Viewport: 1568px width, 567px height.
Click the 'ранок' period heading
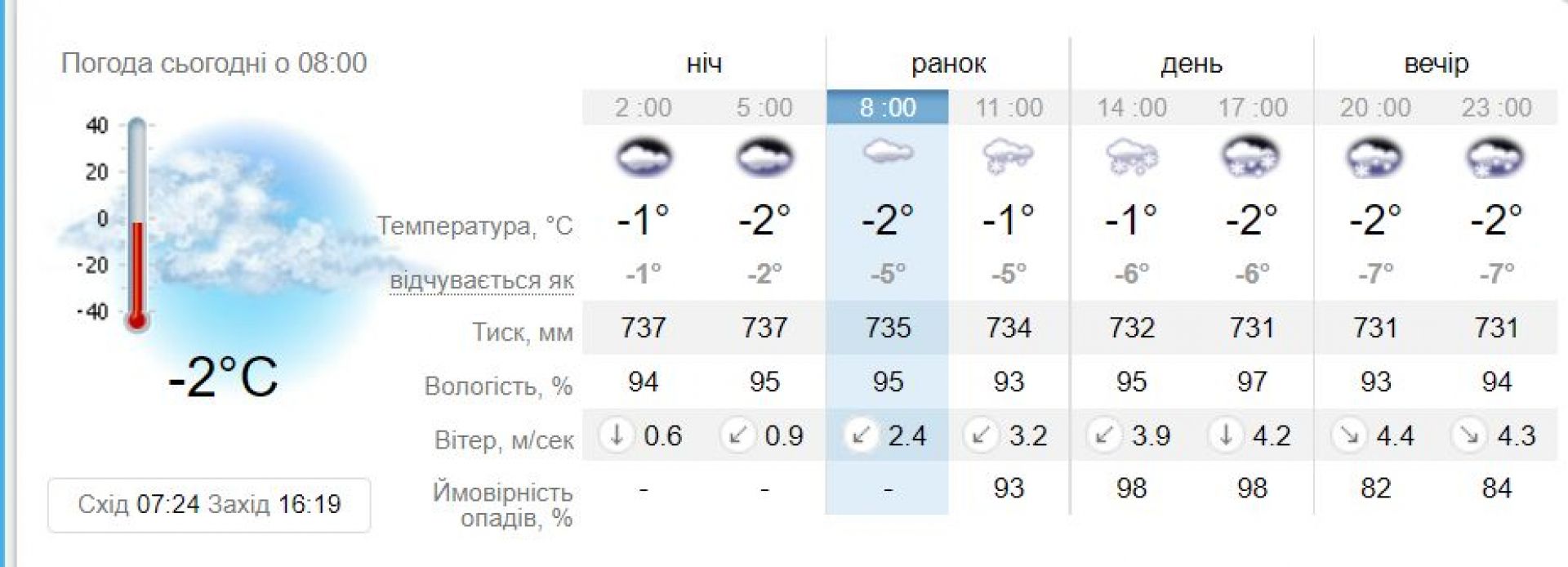tap(948, 63)
